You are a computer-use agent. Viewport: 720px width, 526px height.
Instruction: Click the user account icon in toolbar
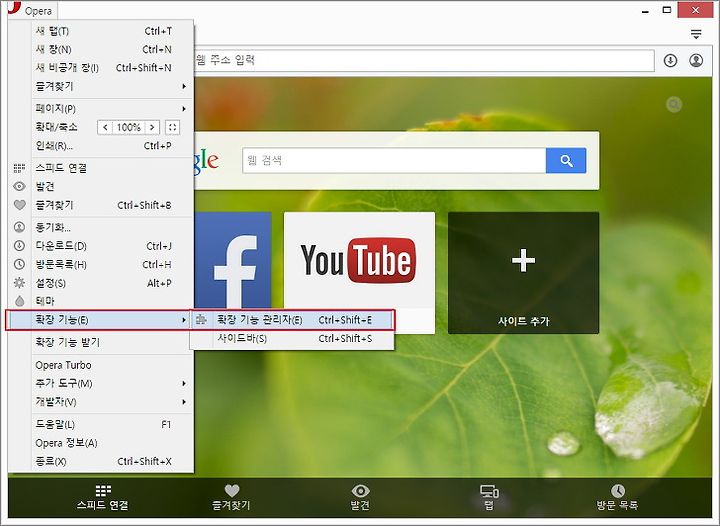[696, 60]
